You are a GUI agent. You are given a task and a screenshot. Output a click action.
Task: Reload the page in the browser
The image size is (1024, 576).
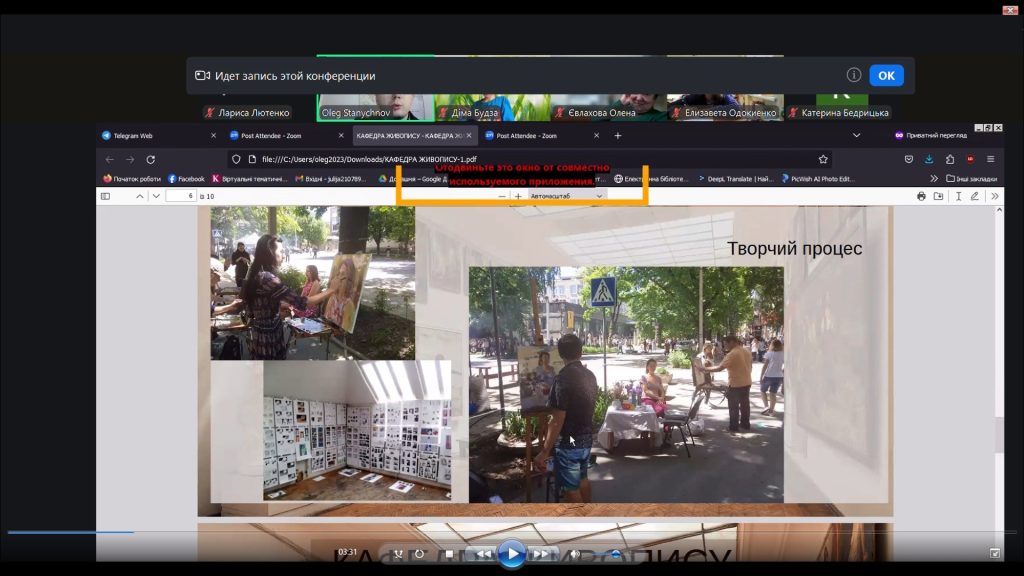tap(151, 159)
